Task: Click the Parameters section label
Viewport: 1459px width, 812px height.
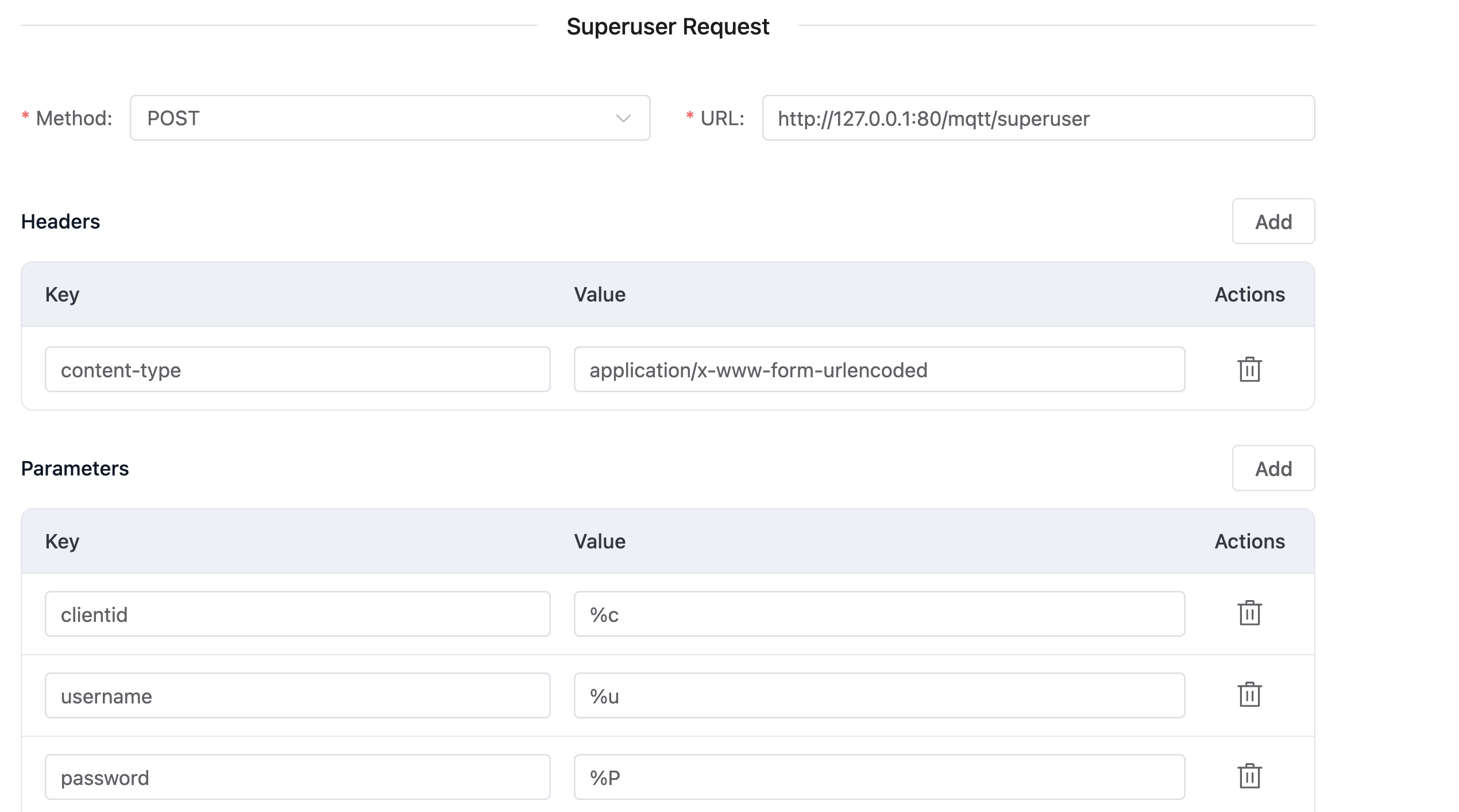Action: (x=75, y=469)
